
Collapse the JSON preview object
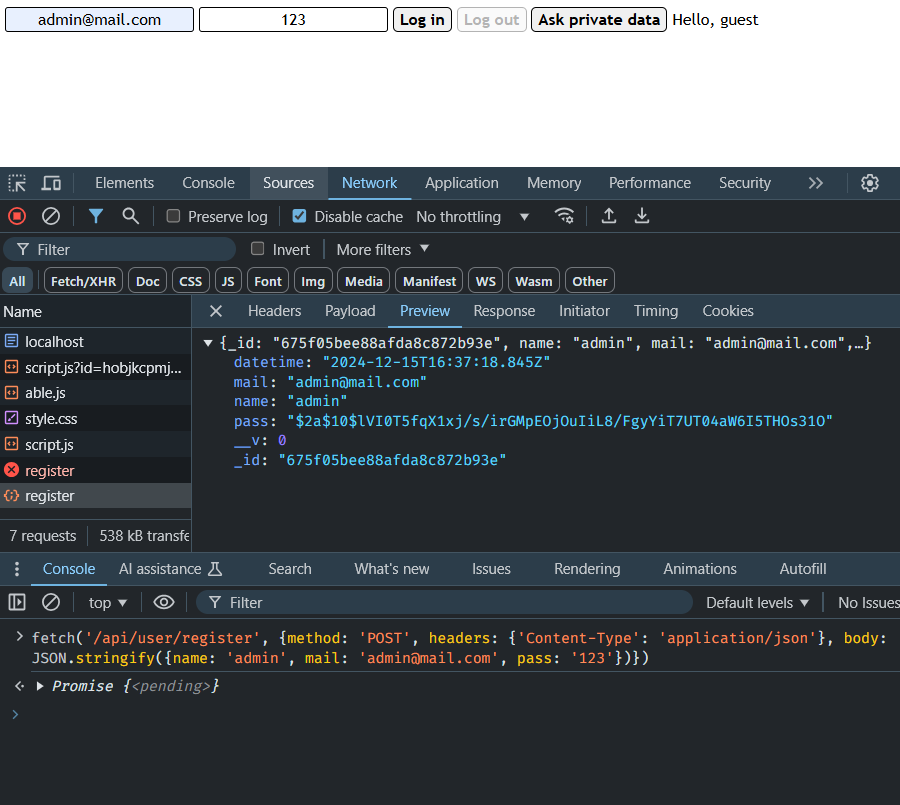click(x=208, y=343)
